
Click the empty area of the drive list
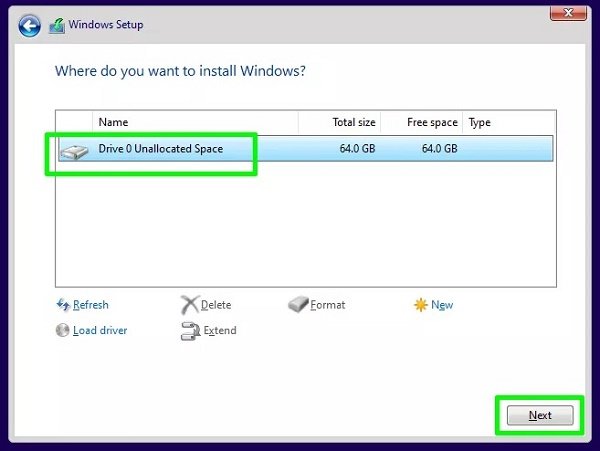(x=300, y=225)
